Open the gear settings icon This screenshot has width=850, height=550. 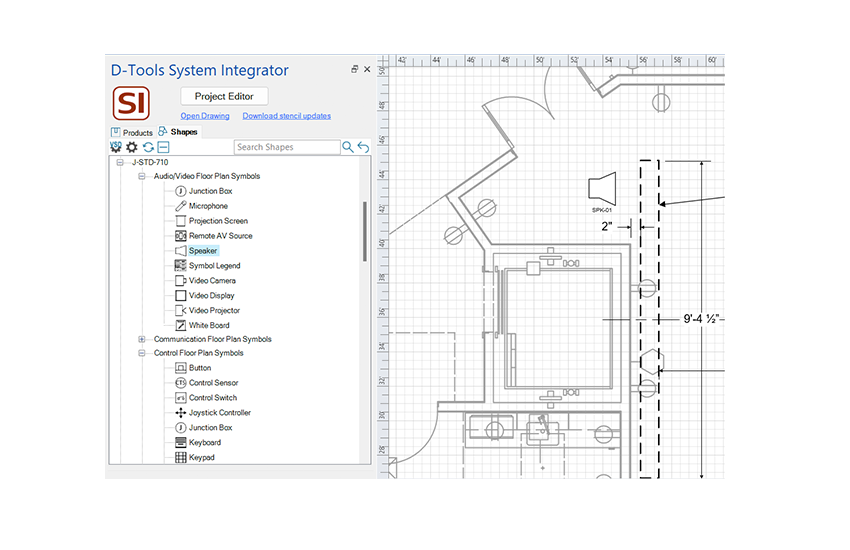132,147
